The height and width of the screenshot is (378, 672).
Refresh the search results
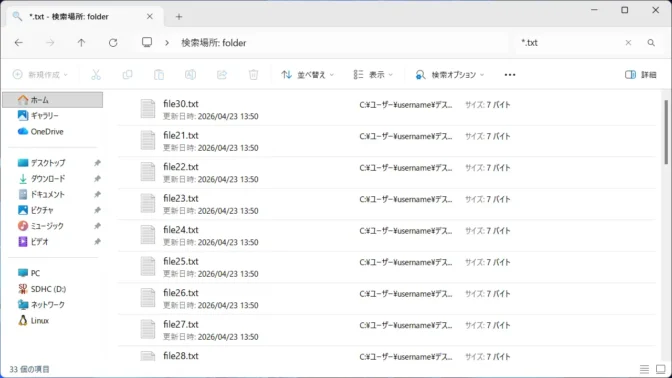point(113,43)
